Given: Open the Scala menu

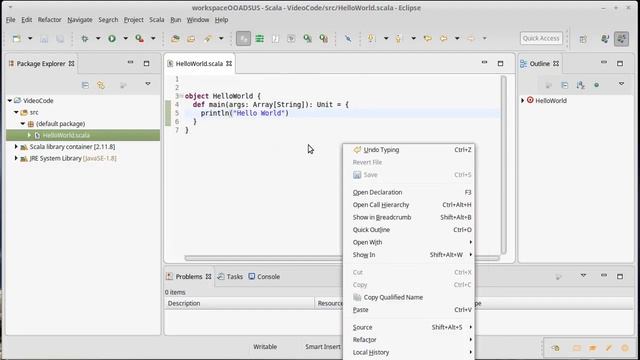Looking at the screenshot, I should (157, 20).
